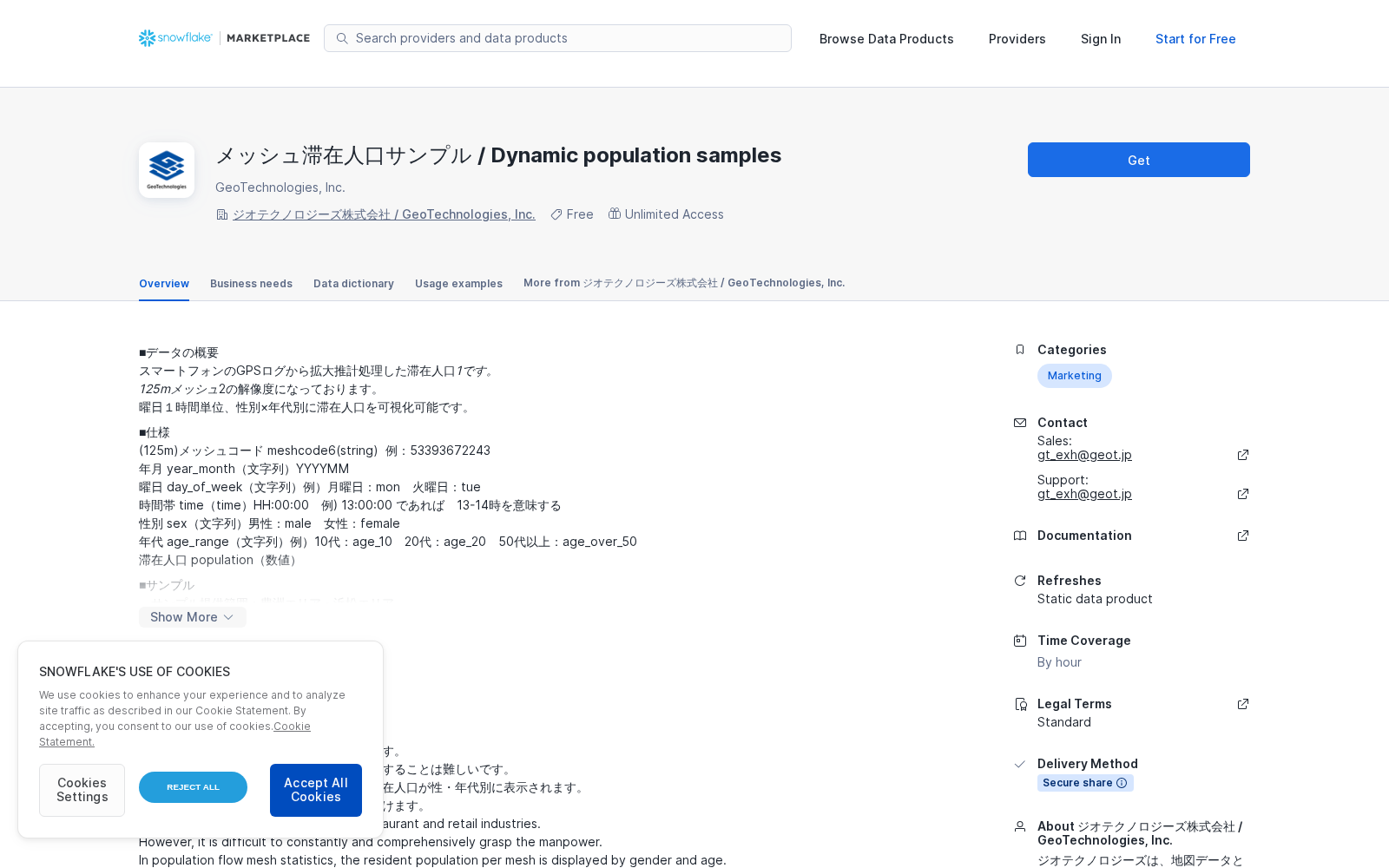The image size is (1389, 868).
Task: Open the Providers menu item
Action: 1017,39
